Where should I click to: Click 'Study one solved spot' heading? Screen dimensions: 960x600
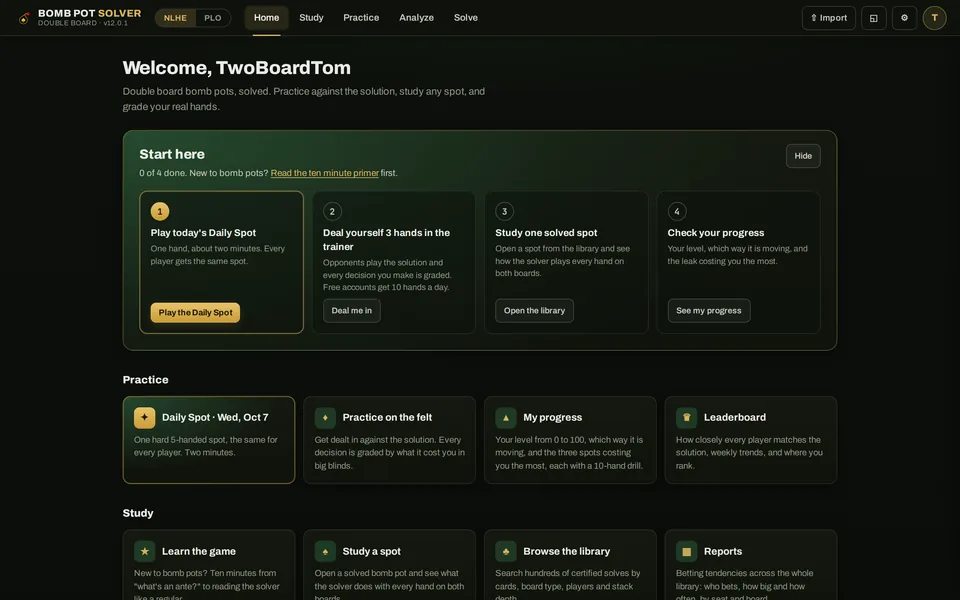click(546, 233)
